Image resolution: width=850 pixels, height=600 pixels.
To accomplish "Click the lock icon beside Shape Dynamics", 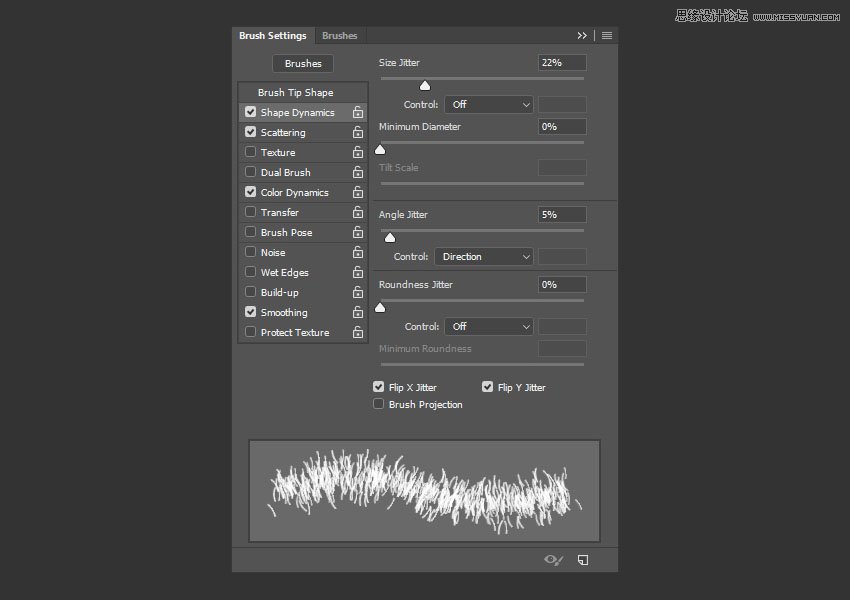I will [x=358, y=112].
